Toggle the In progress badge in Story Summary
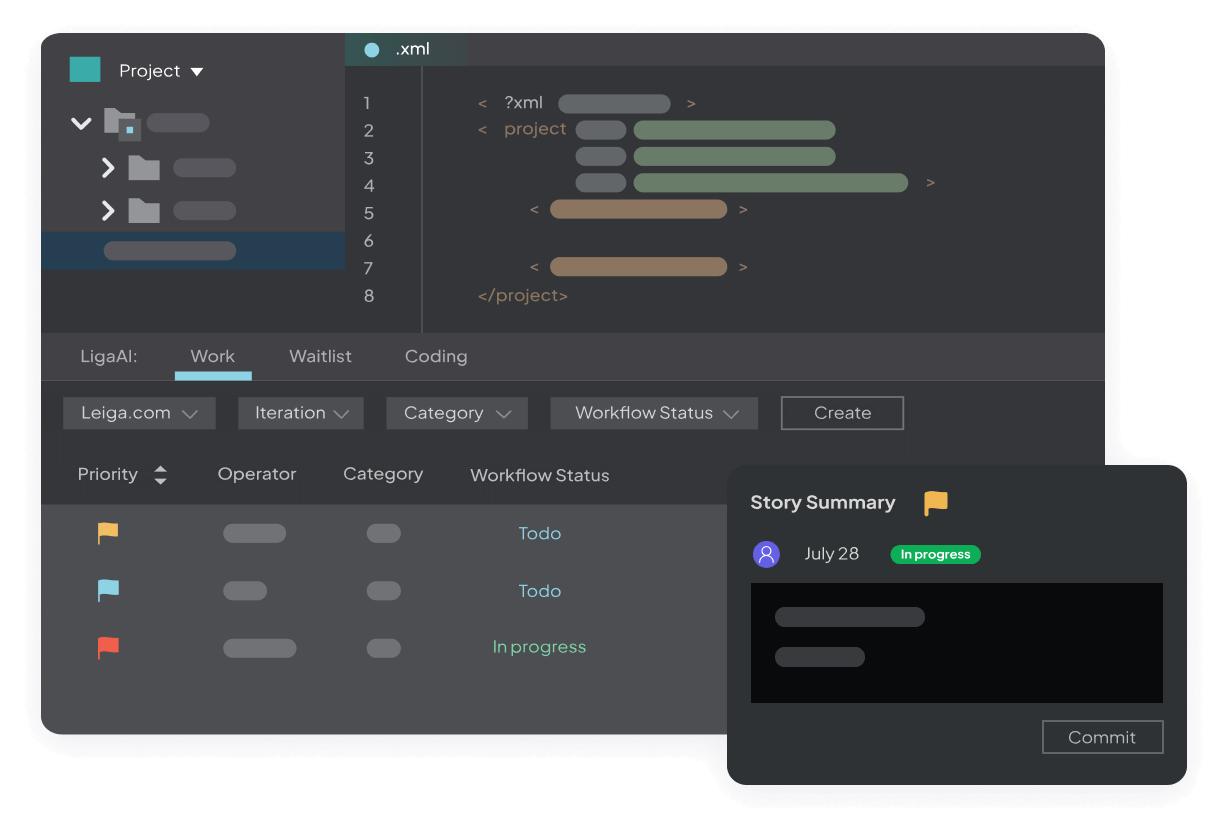Image resolution: width=1227 pixels, height=833 pixels. [934, 553]
